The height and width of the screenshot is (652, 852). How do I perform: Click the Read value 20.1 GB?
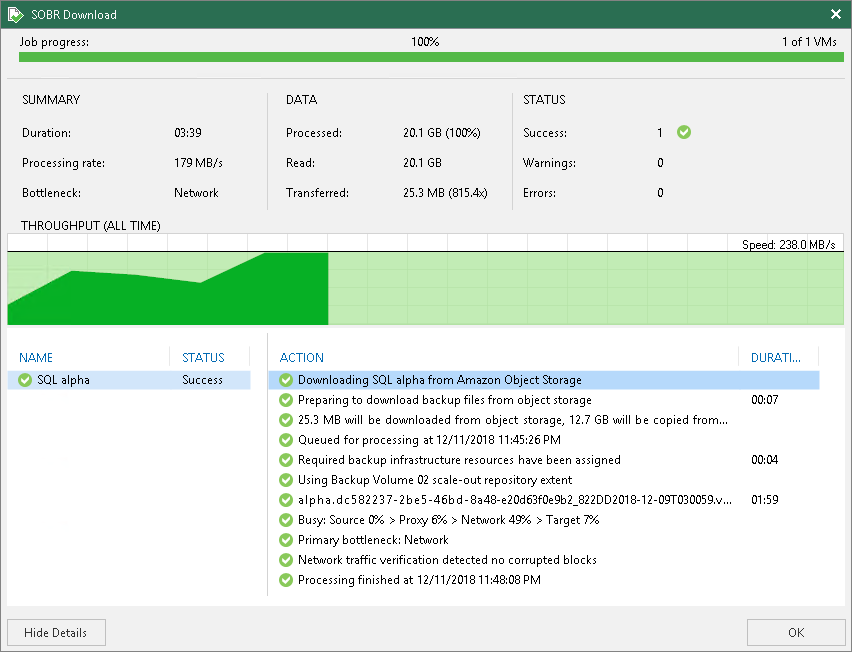tap(422, 162)
